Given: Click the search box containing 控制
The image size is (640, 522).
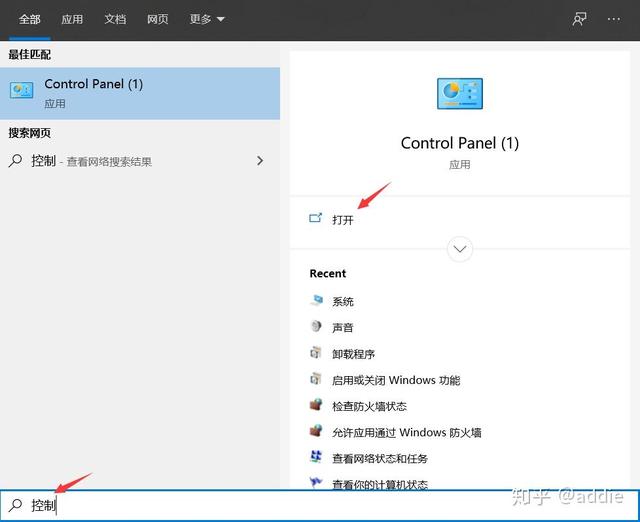Looking at the screenshot, I should coord(320,505).
